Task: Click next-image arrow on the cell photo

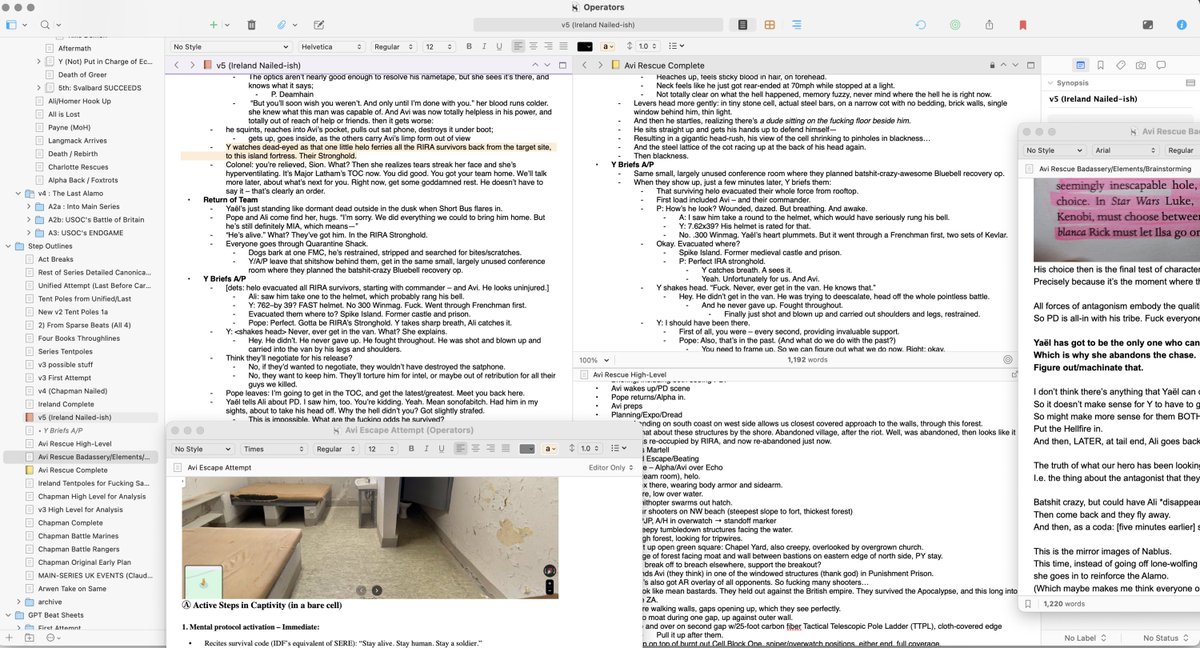Action: [x=375, y=591]
